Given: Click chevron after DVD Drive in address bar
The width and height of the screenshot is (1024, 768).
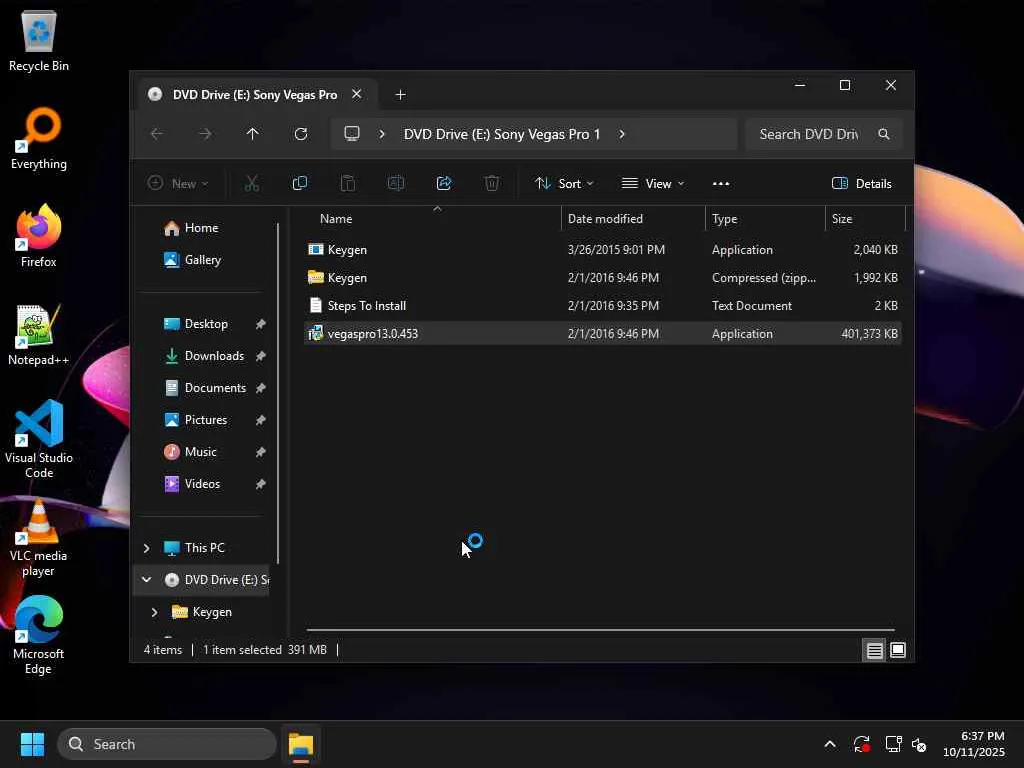Looking at the screenshot, I should 622,134.
